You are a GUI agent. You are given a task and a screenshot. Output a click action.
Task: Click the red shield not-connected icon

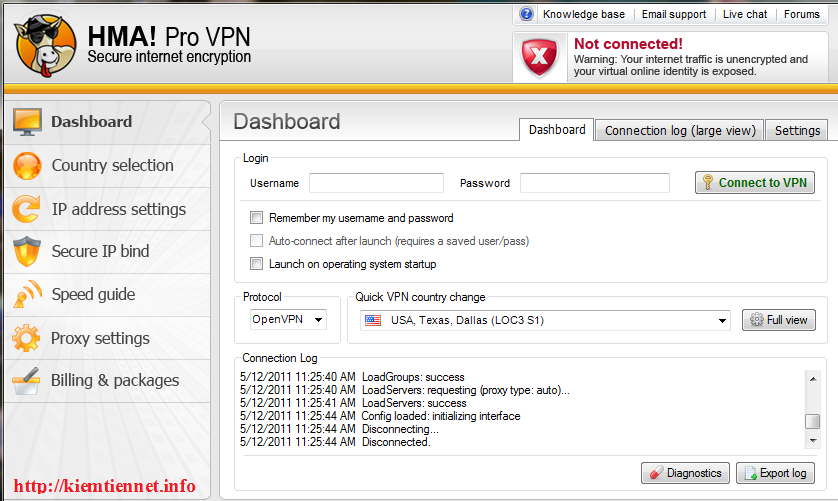(x=539, y=57)
